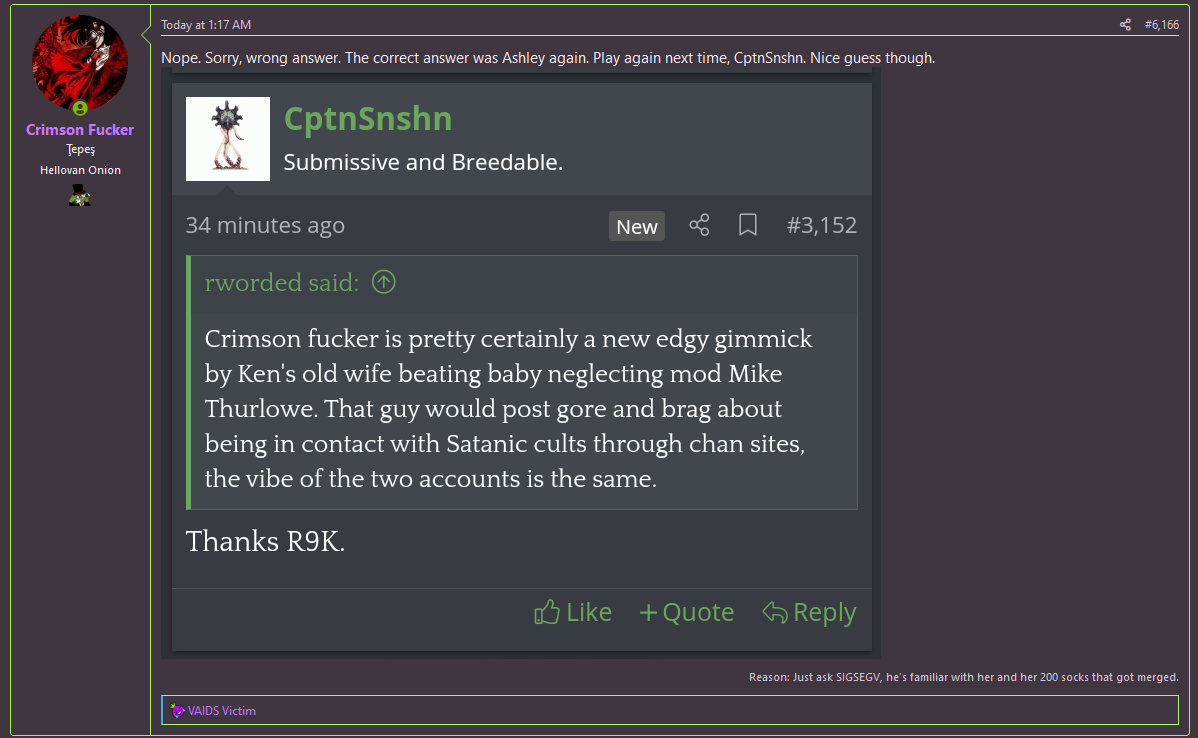Click the Reply arrow button
The height and width of the screenshot is (738, 1198).
[x=774, y=612]
